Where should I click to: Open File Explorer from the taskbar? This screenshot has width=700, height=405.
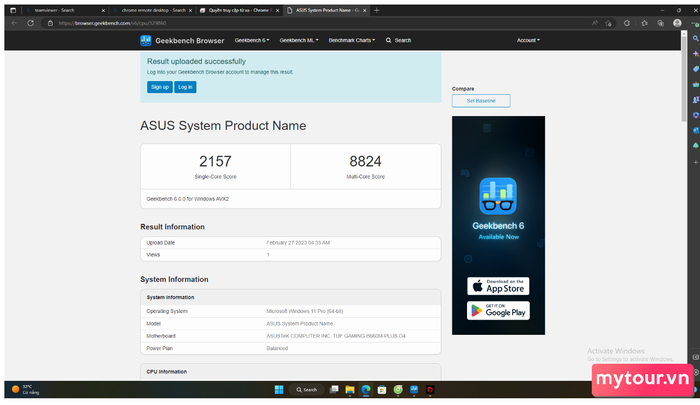pos(350,389)
